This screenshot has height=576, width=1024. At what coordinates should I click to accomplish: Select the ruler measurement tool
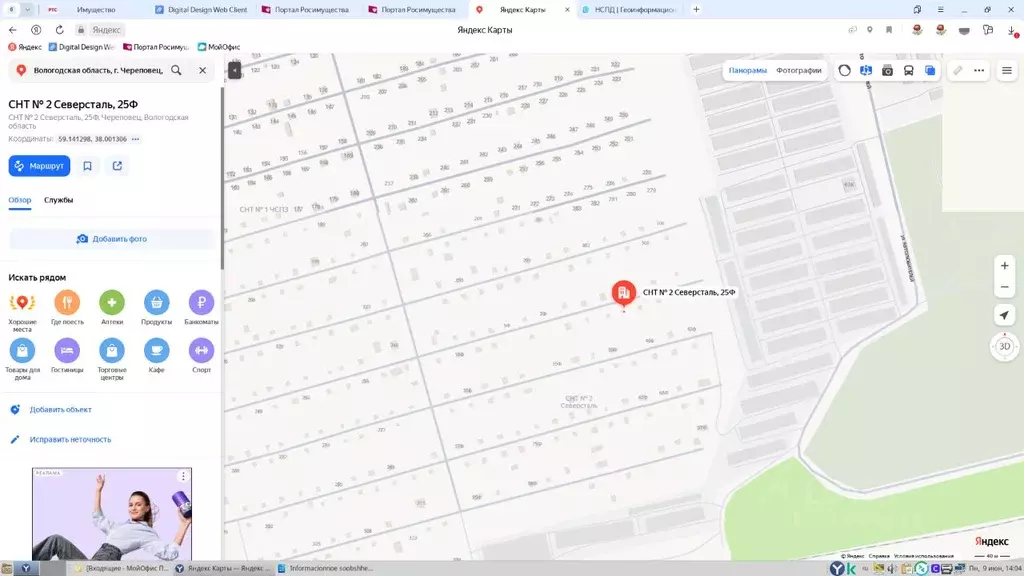tap(957, 71)
